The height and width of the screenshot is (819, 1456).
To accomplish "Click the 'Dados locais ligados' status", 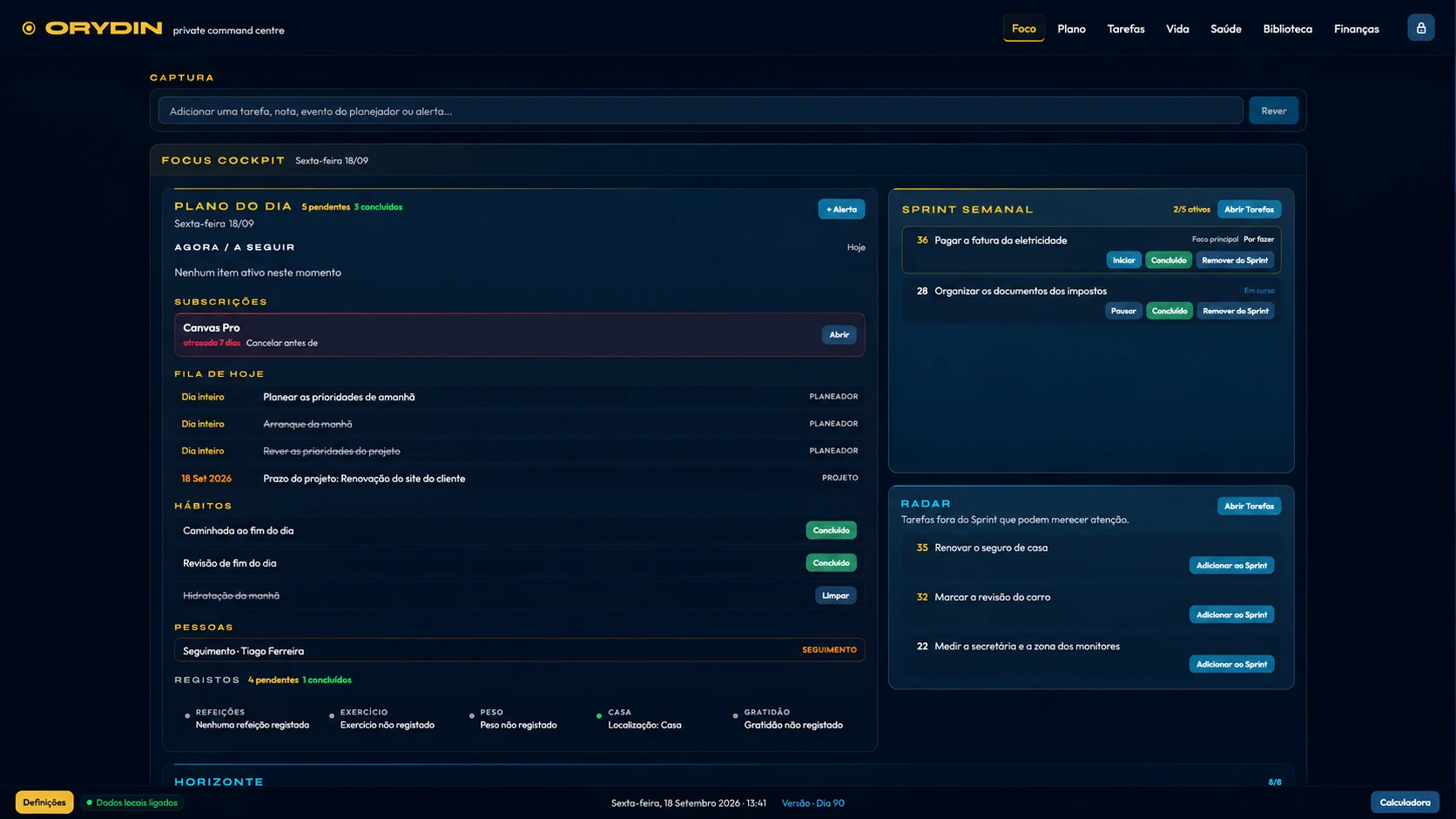I will 132,802.
